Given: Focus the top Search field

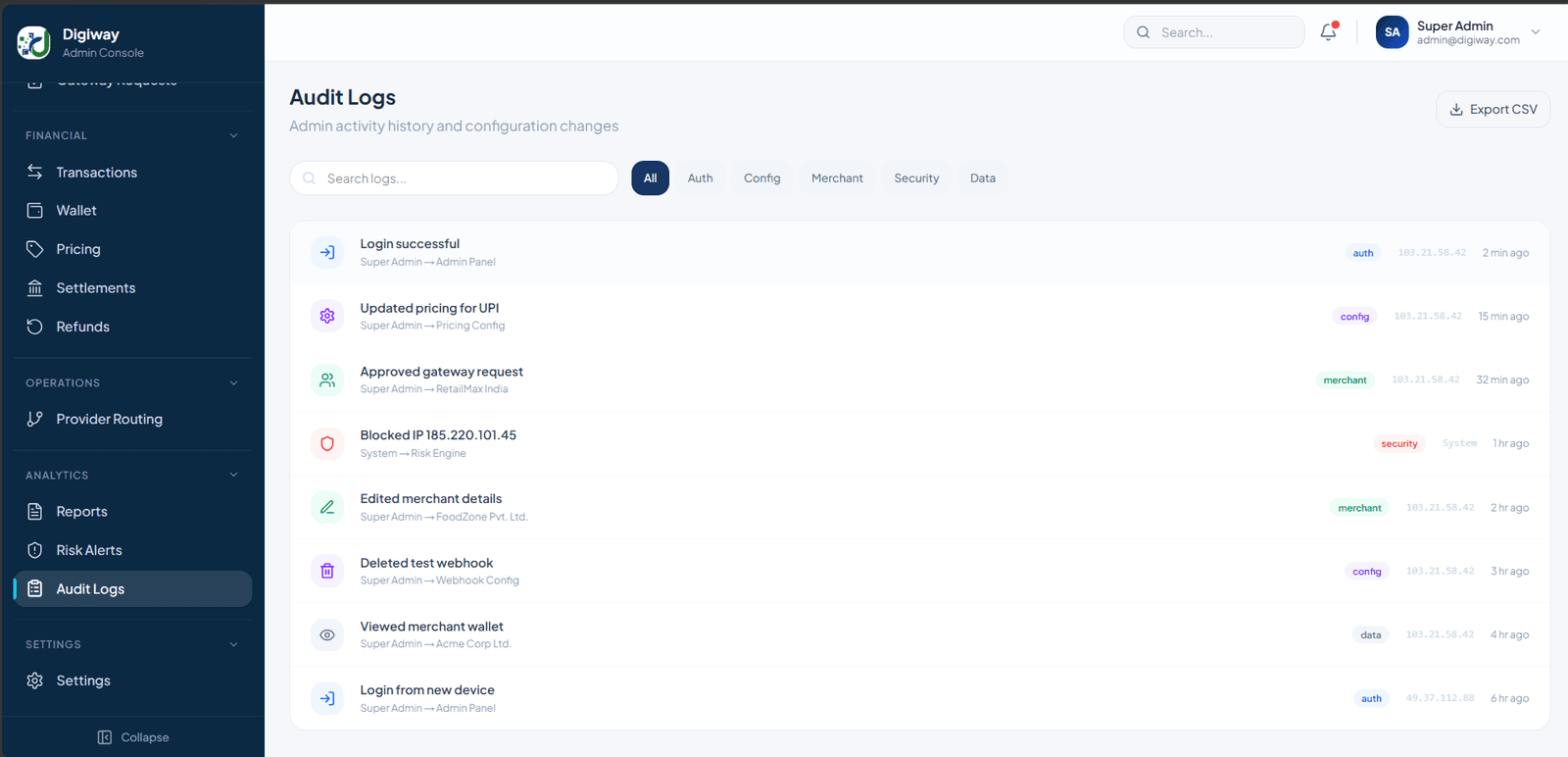Looking at the screenshot, I should click(x=1213, y=32).
